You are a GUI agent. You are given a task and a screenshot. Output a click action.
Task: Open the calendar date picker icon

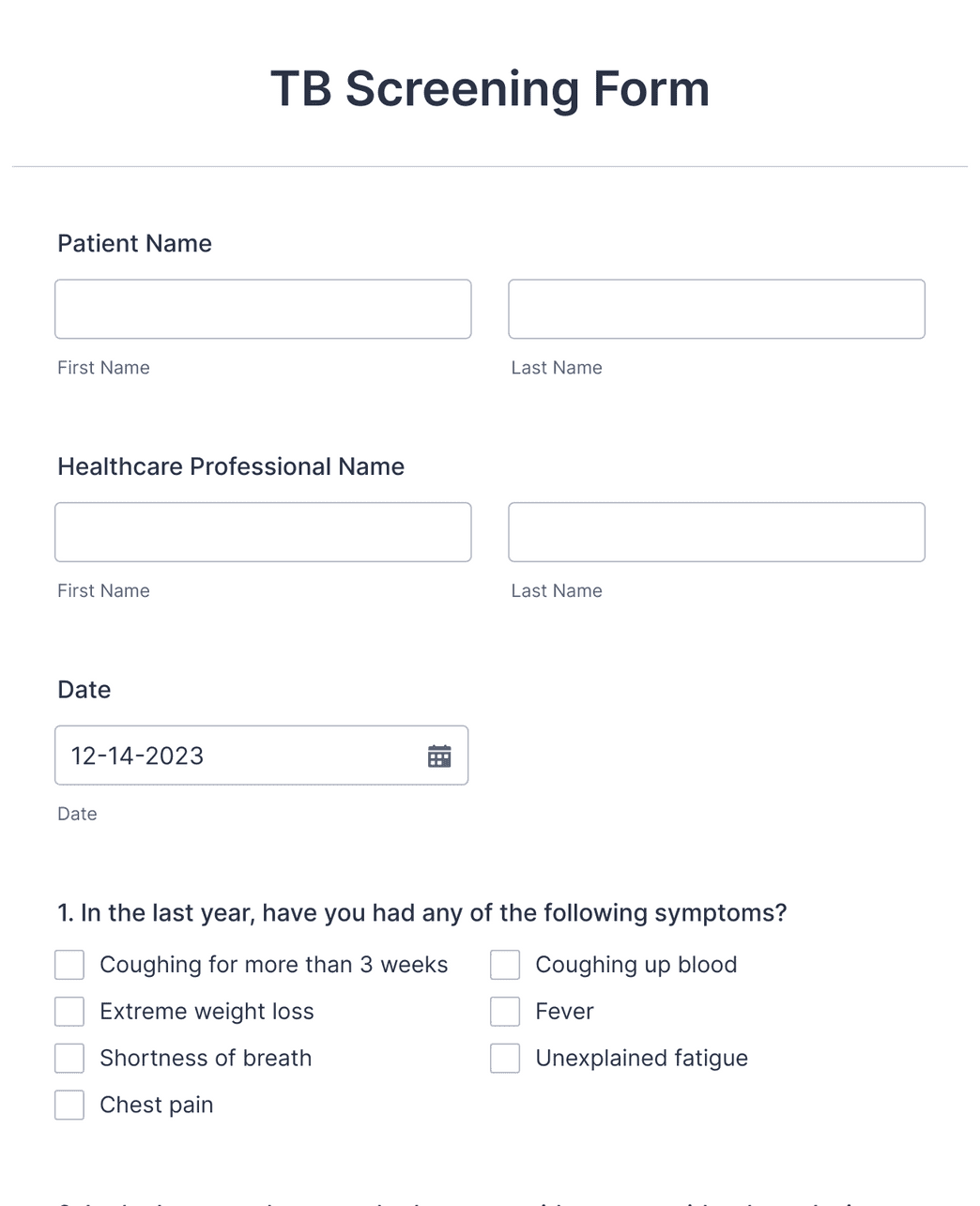click(439, 756)
